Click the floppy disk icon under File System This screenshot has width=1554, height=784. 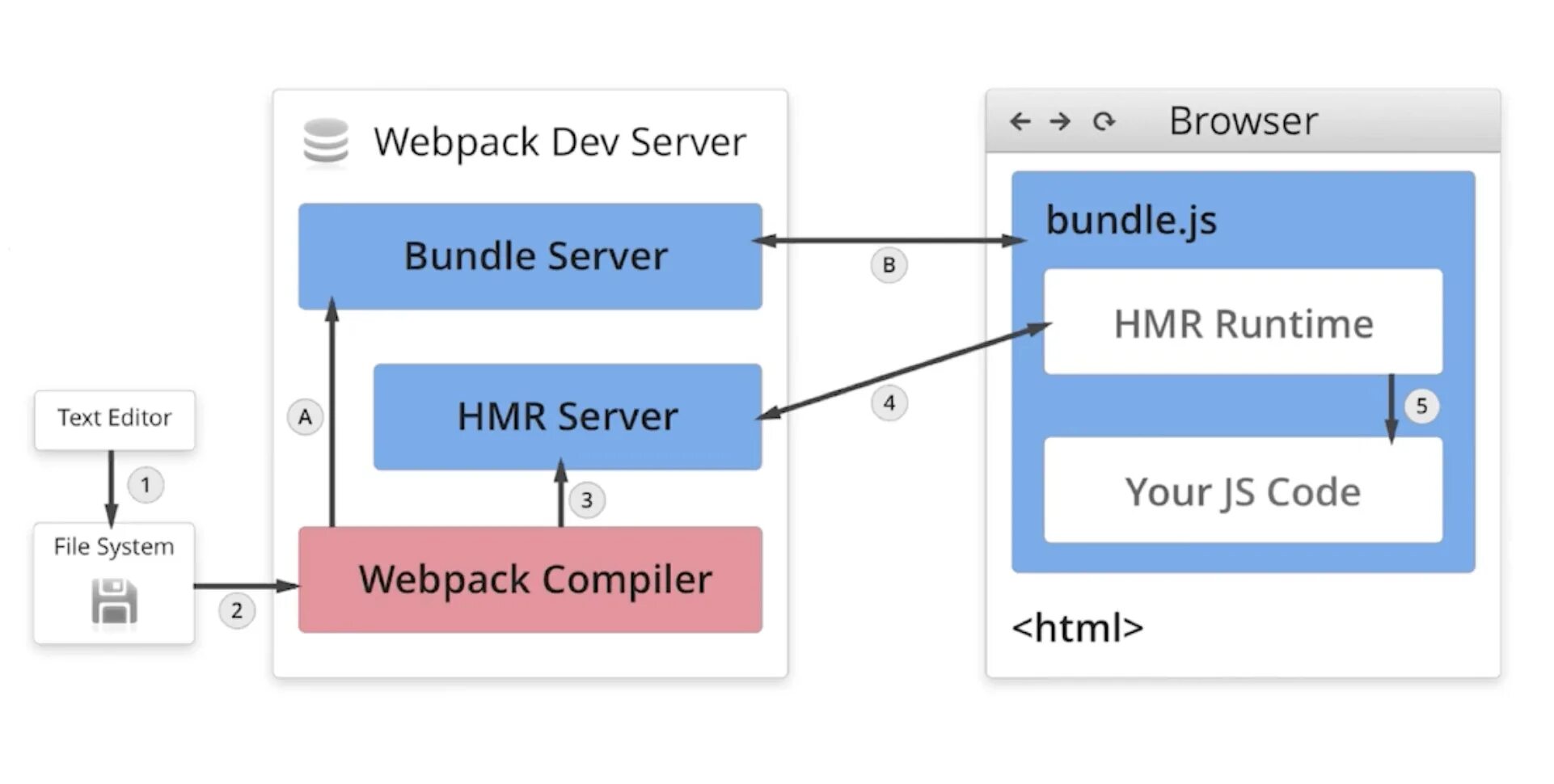coord(114,601)
